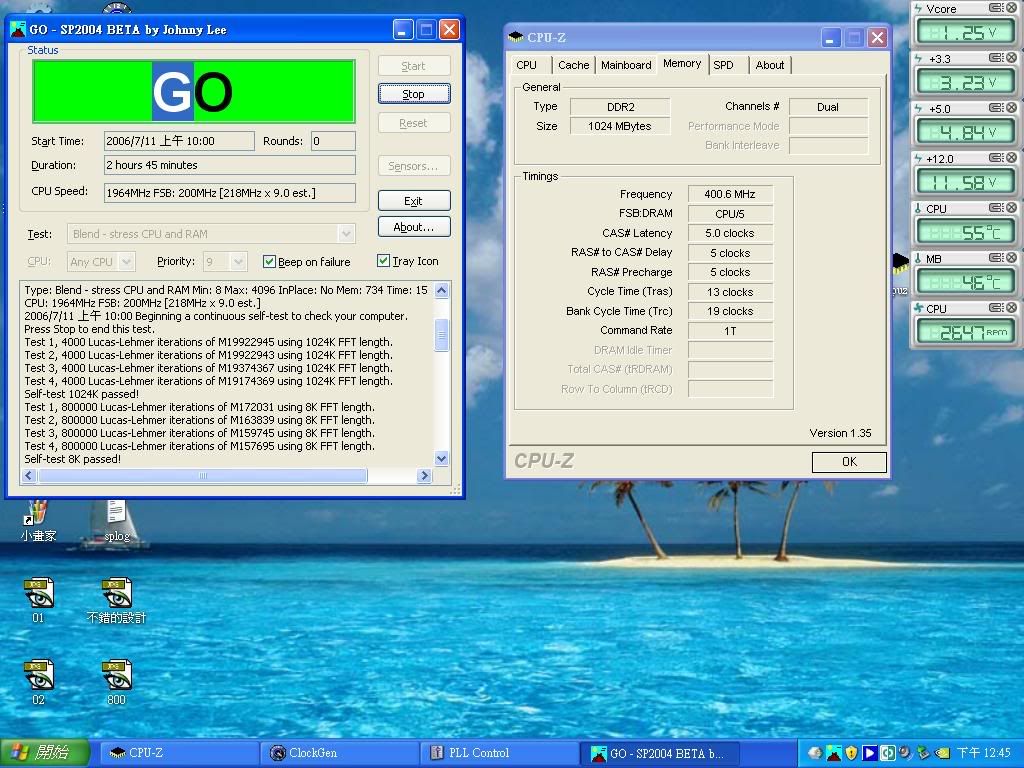
Task: Select the Memory tab in CPU-Z
Action: (682, 63)
